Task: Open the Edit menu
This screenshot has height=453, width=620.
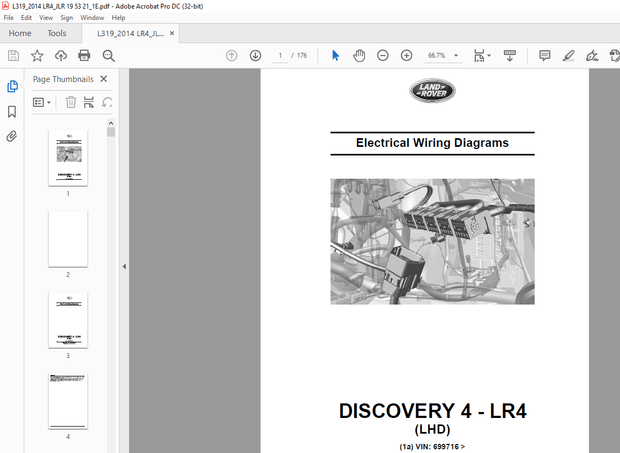Action: click(26, 18)
